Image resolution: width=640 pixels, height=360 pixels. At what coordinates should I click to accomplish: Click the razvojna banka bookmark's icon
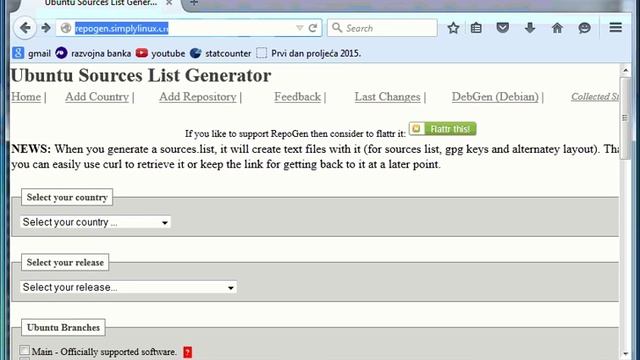61,53
